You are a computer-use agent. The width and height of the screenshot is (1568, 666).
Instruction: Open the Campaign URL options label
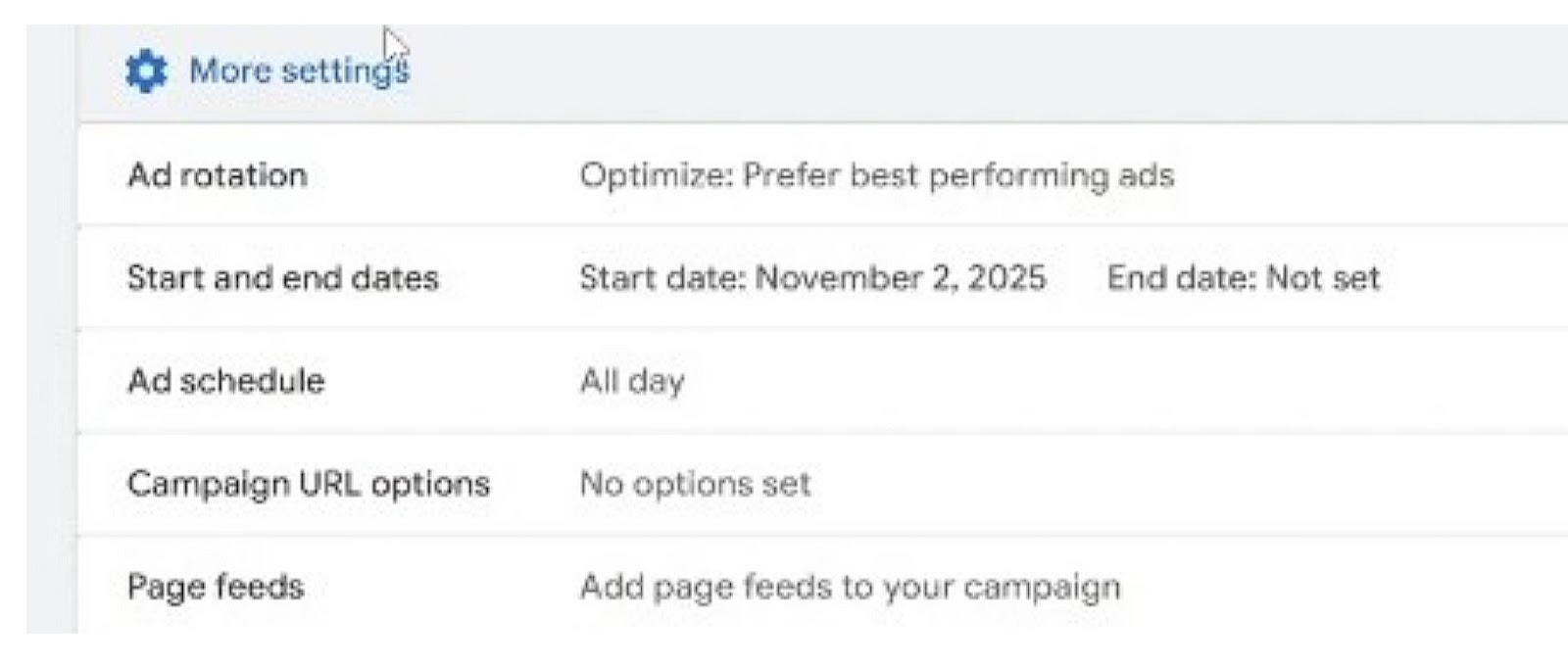(309, 484)
